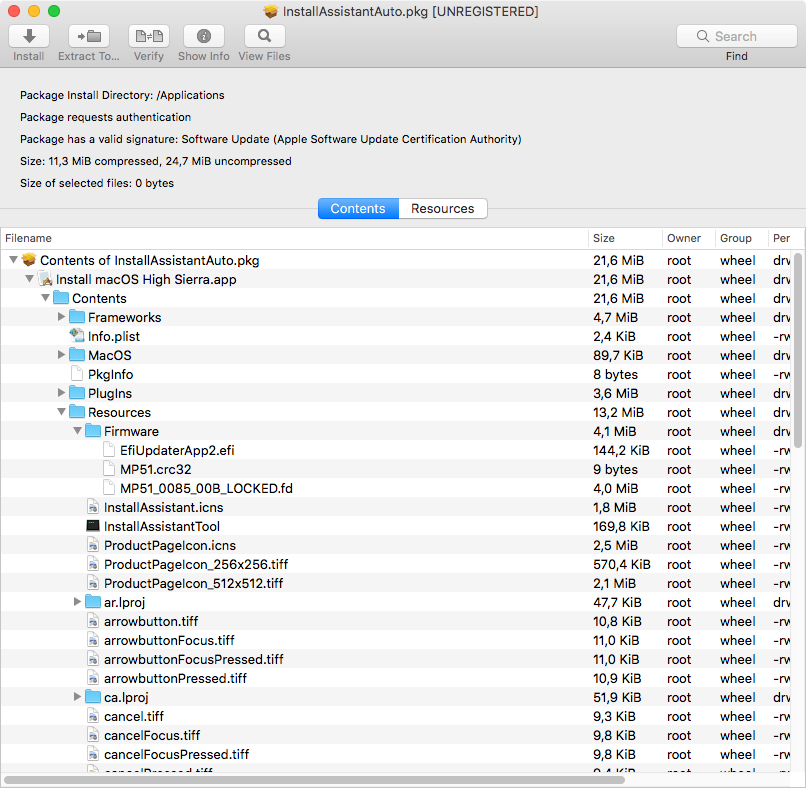This screenshot has height=788, width=806.
Task: Sort by the Size column header
Action: [x=625, y=239]
